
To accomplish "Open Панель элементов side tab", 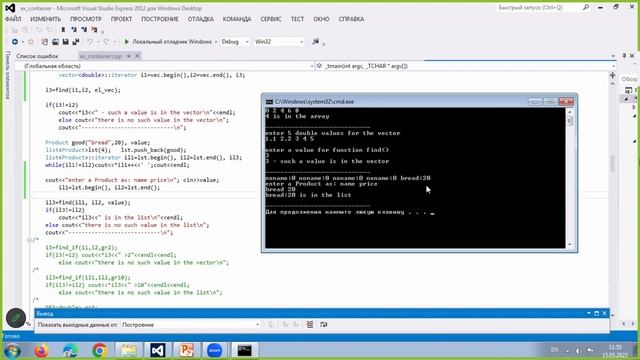I will coord(7,75).
